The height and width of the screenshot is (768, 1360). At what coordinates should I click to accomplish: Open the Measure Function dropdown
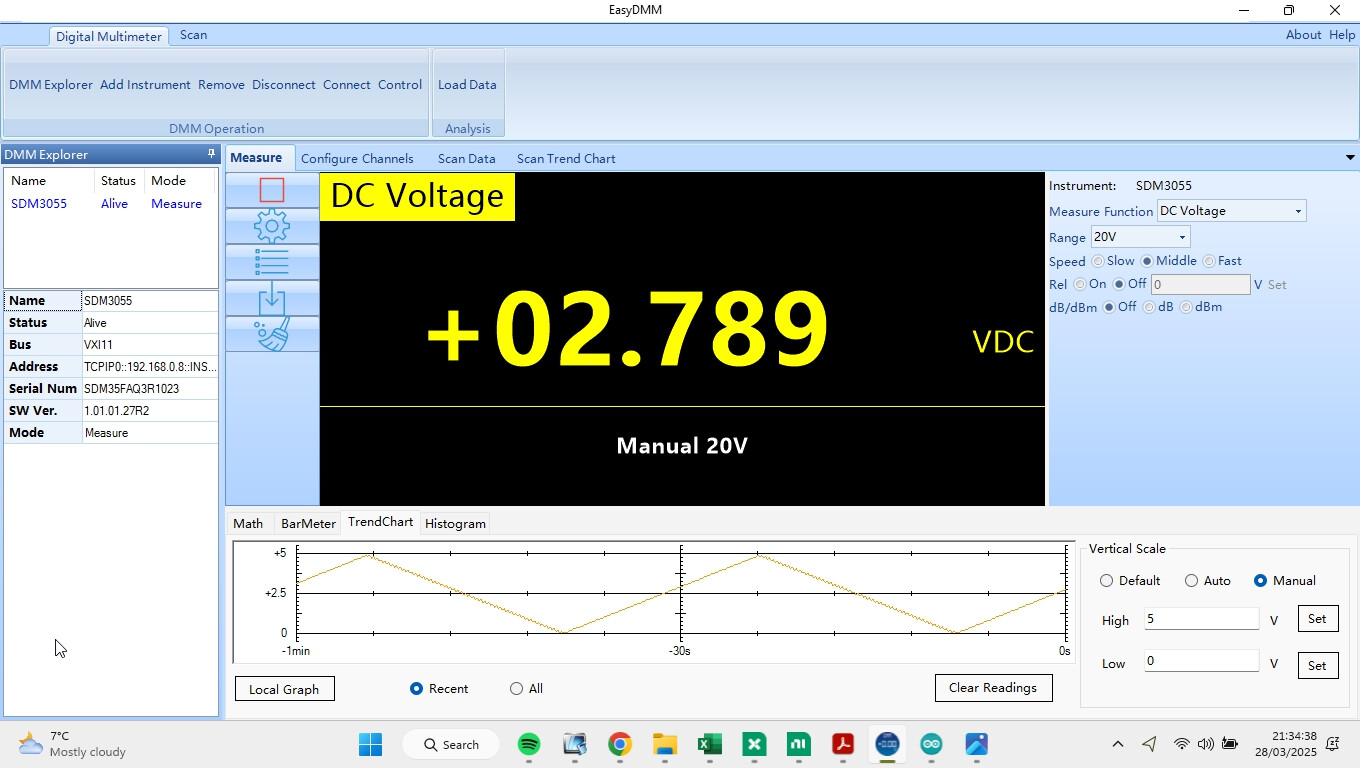[1299, 211]
